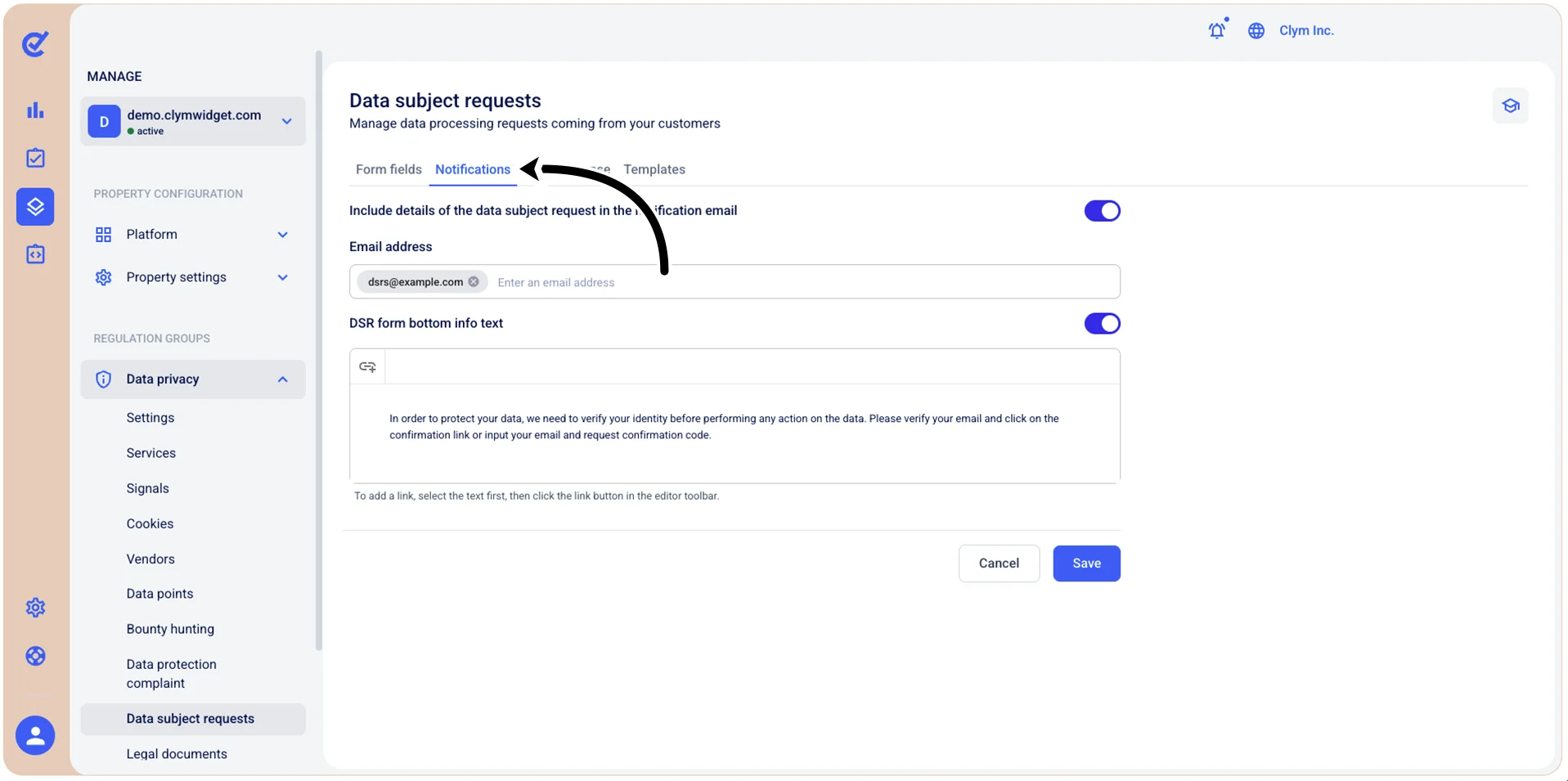Open the Services menu item

(151, 453)
